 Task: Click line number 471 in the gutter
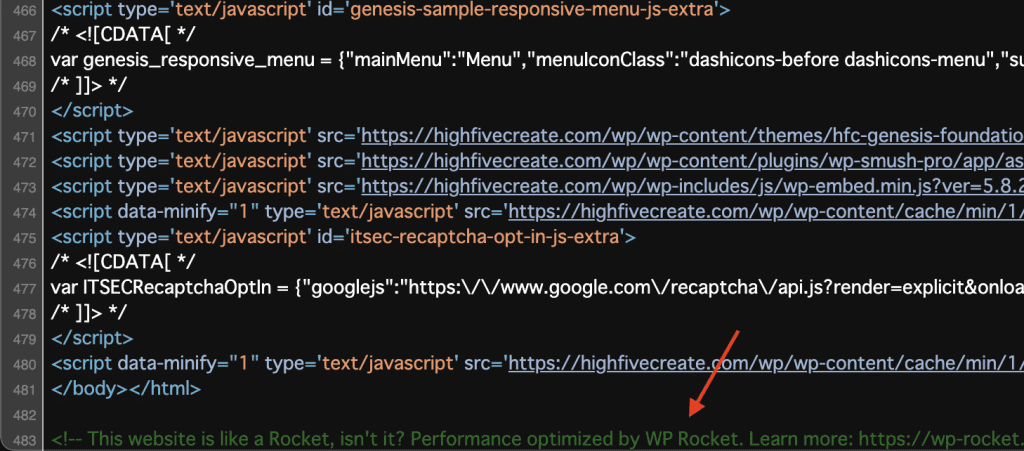pyautogui.click(x=24, y=137)
